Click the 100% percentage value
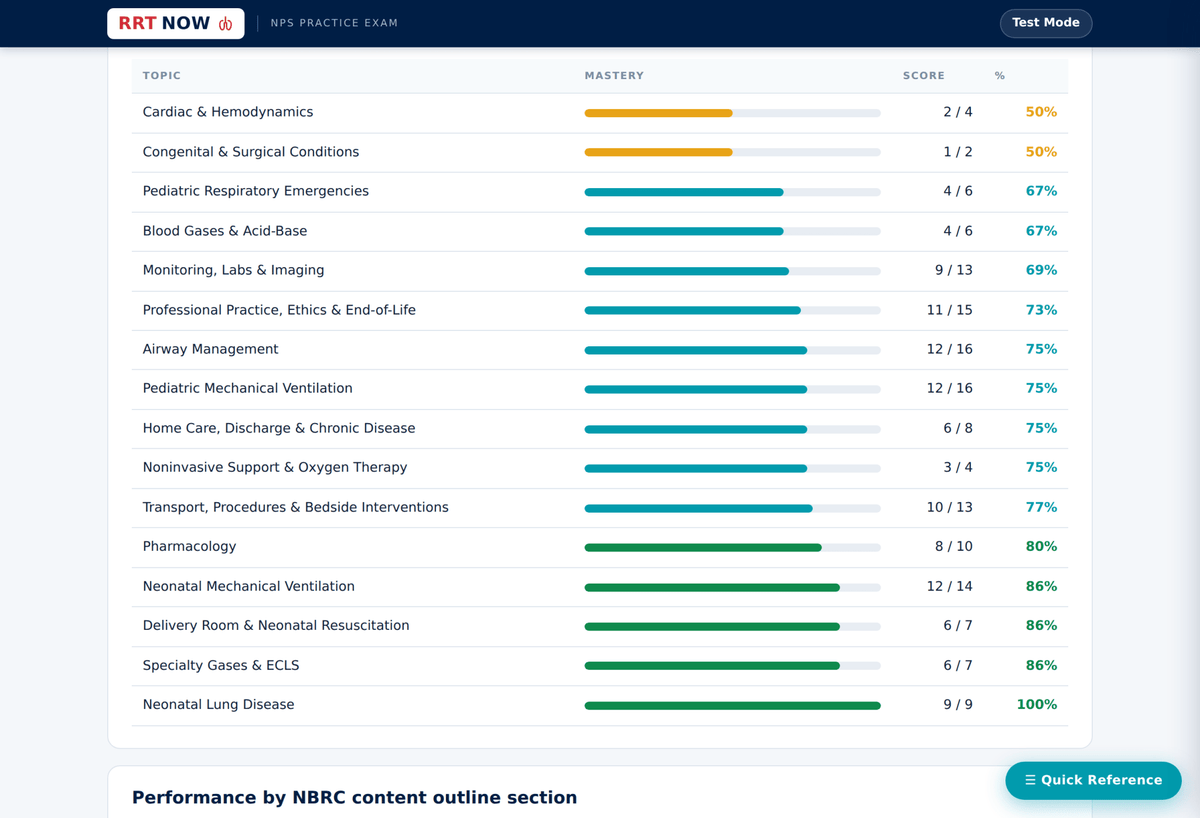 coord(1037,704)
